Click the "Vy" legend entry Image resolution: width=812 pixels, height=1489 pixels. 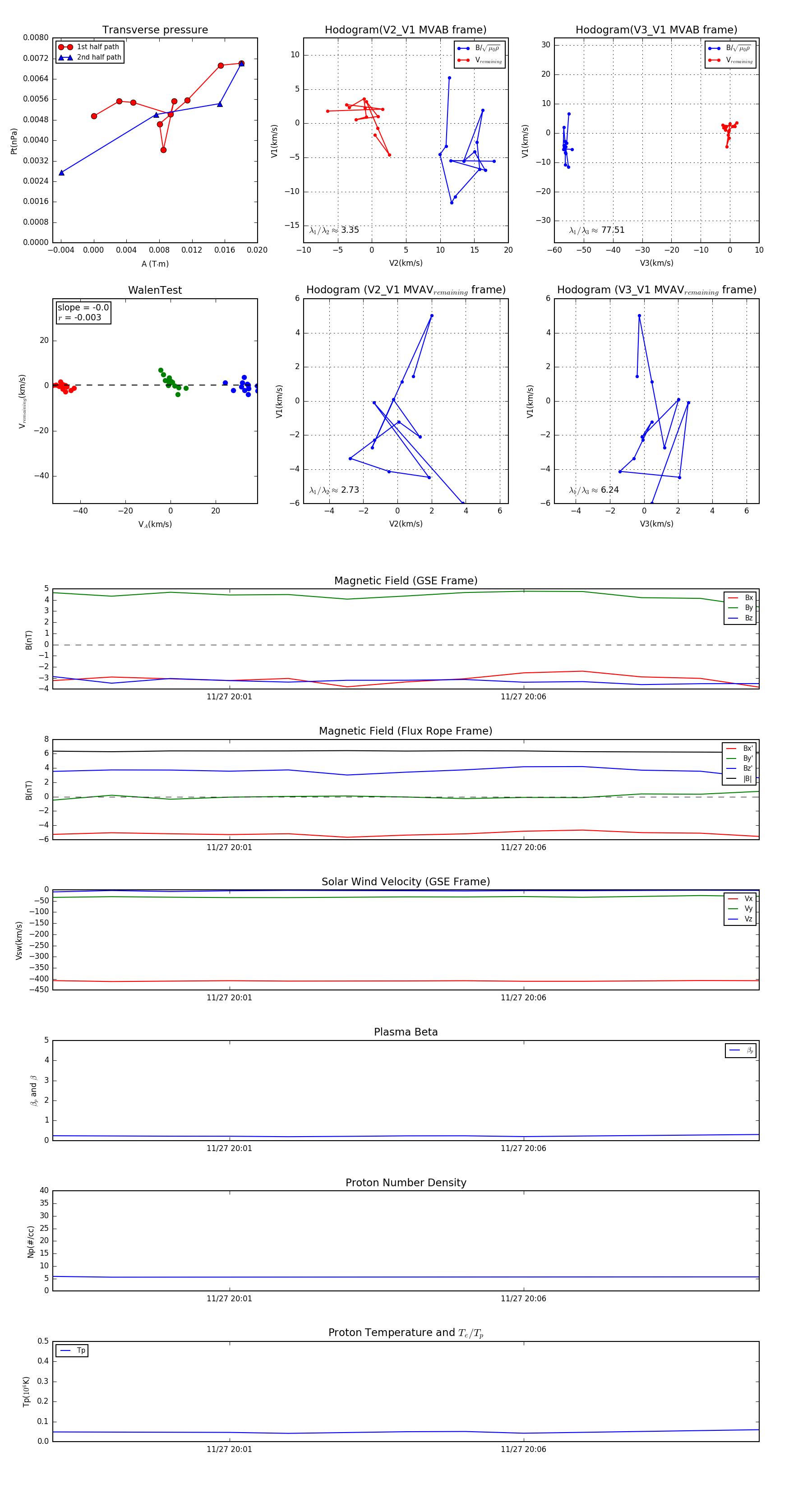pyautogui.click(x=740, y=909)
